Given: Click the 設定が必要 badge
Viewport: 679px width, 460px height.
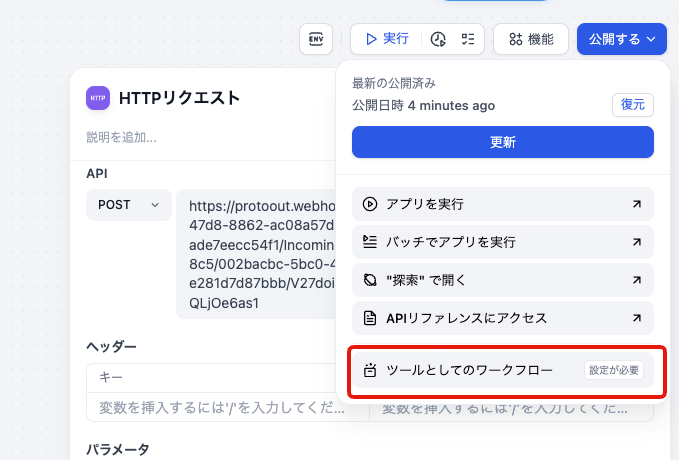Looking at the screenshot, I should click(x=614, y=370).
